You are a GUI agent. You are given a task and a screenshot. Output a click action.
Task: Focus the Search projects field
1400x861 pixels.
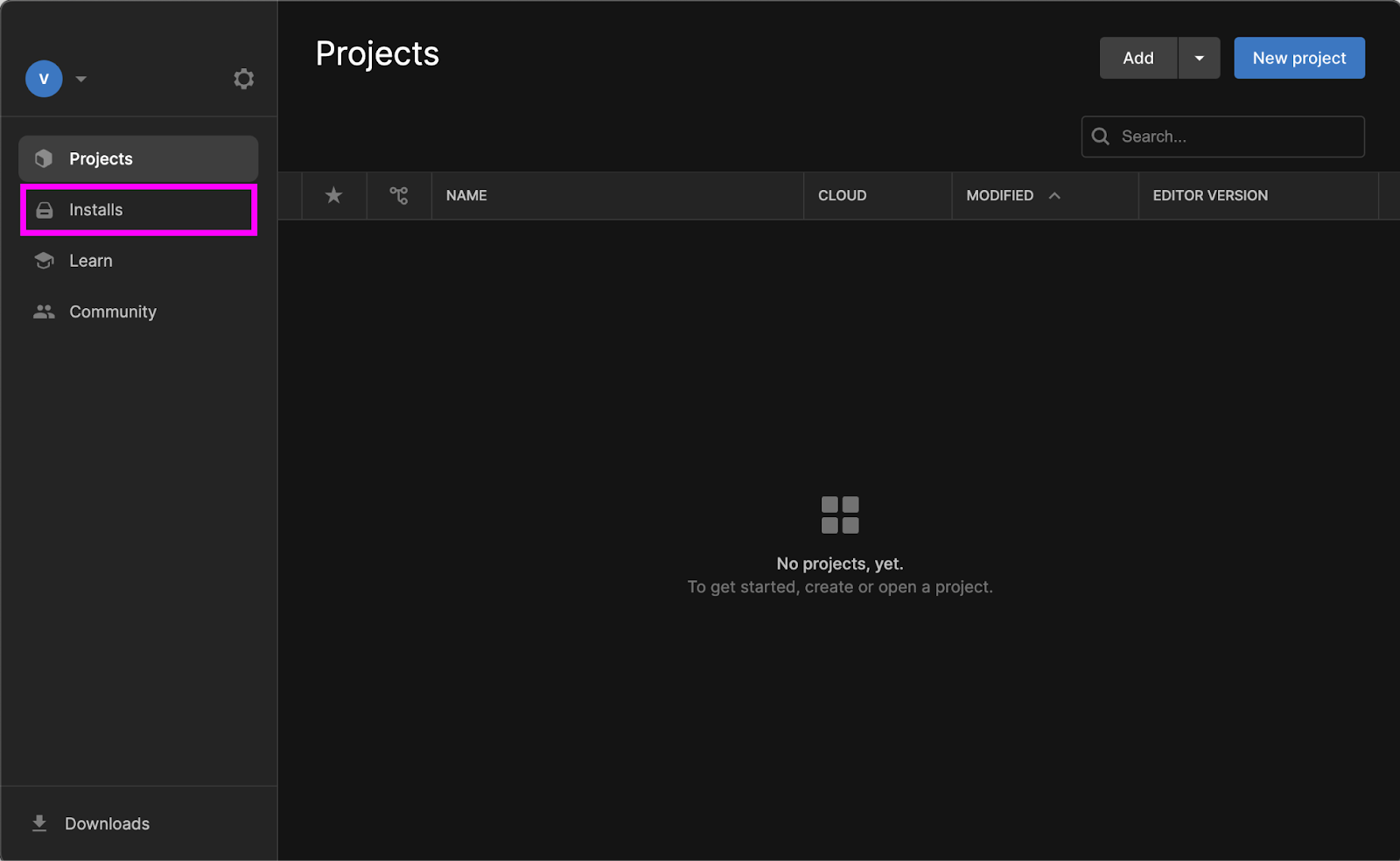[1235, 136]
